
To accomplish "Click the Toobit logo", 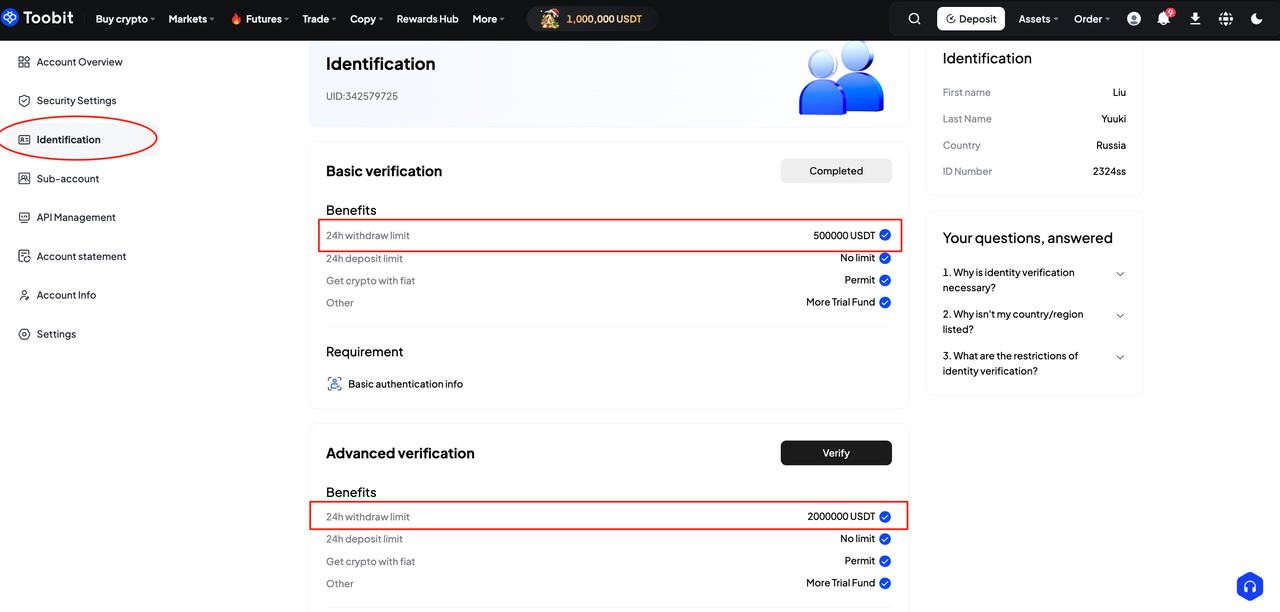I will coord(40,18).
